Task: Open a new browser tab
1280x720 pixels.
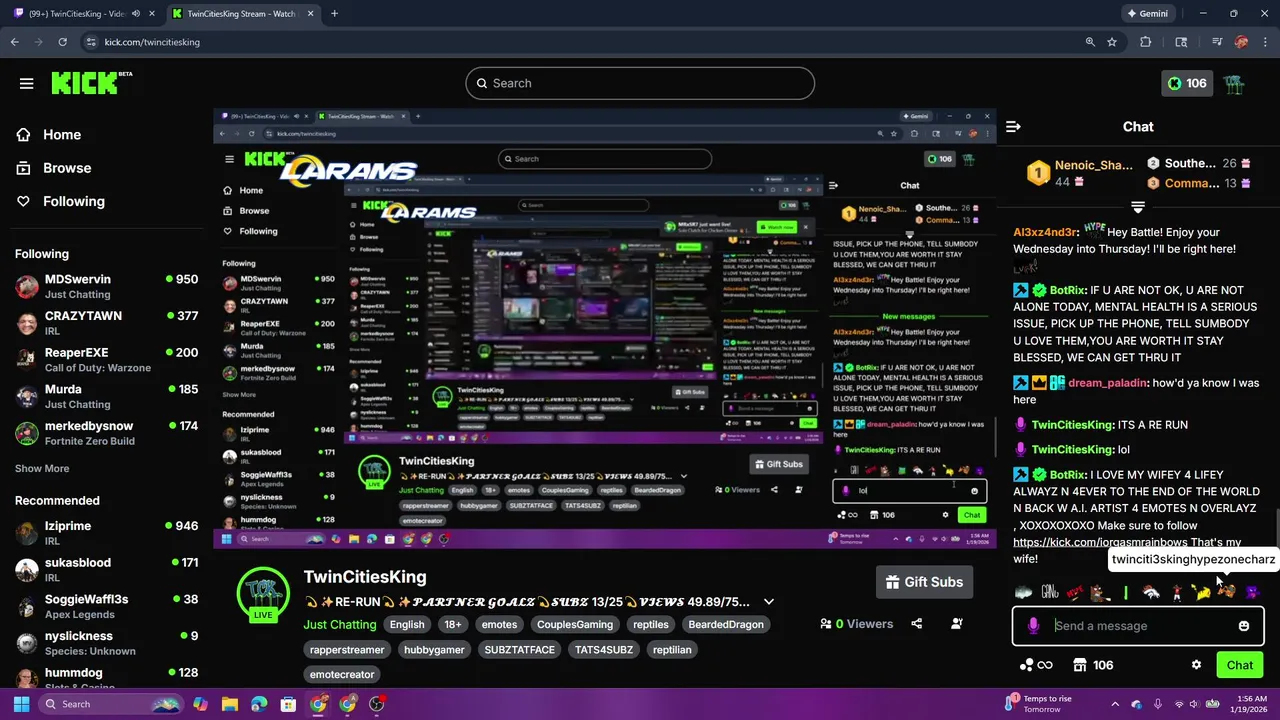Action: coord(334,14)
